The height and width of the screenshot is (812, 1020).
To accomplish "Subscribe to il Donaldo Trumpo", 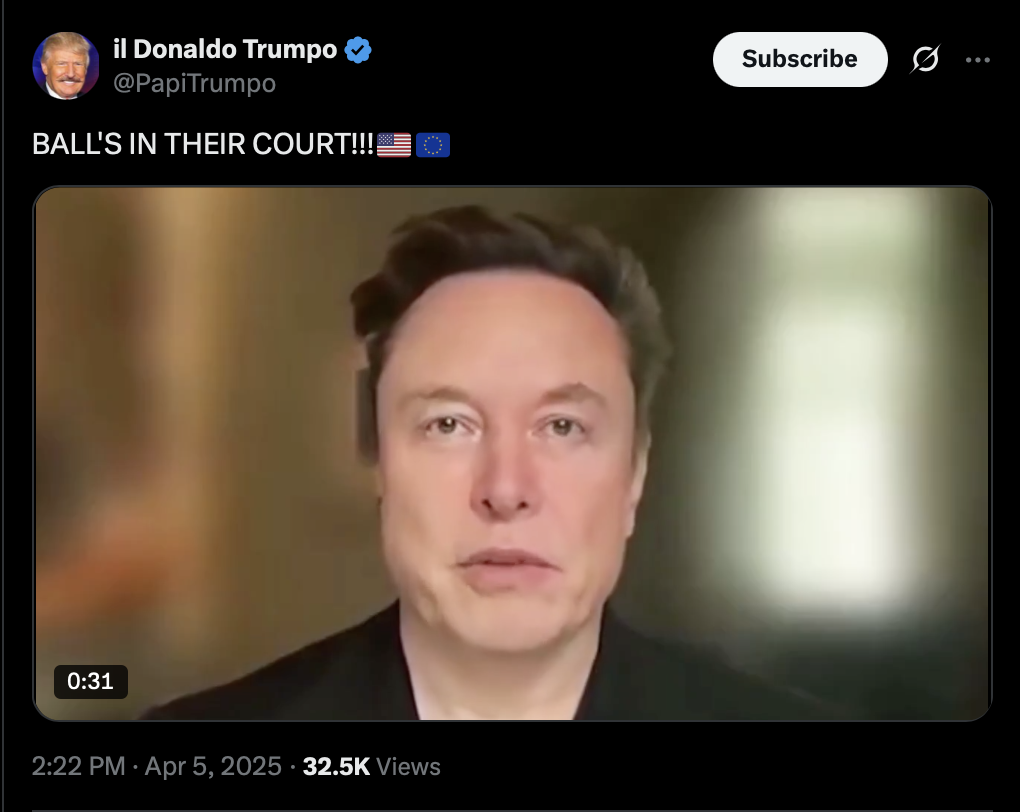I will point(799,59).
